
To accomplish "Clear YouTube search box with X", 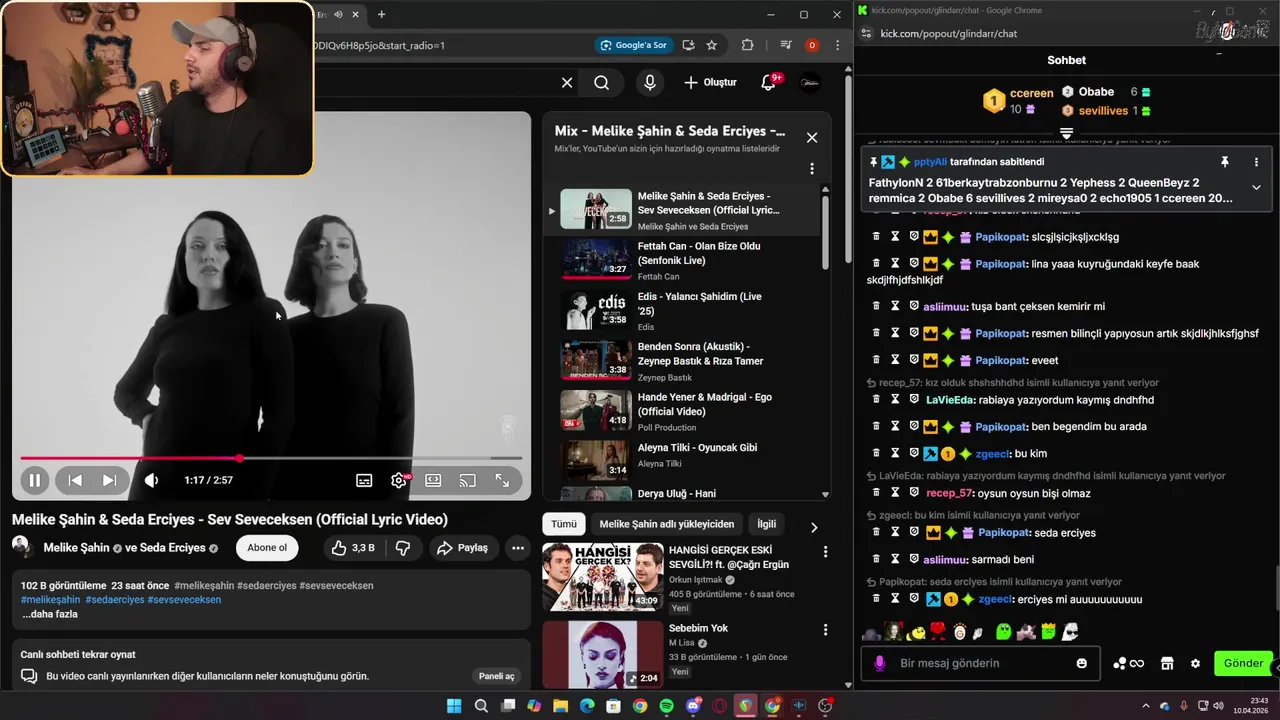I will pos(567,83).
